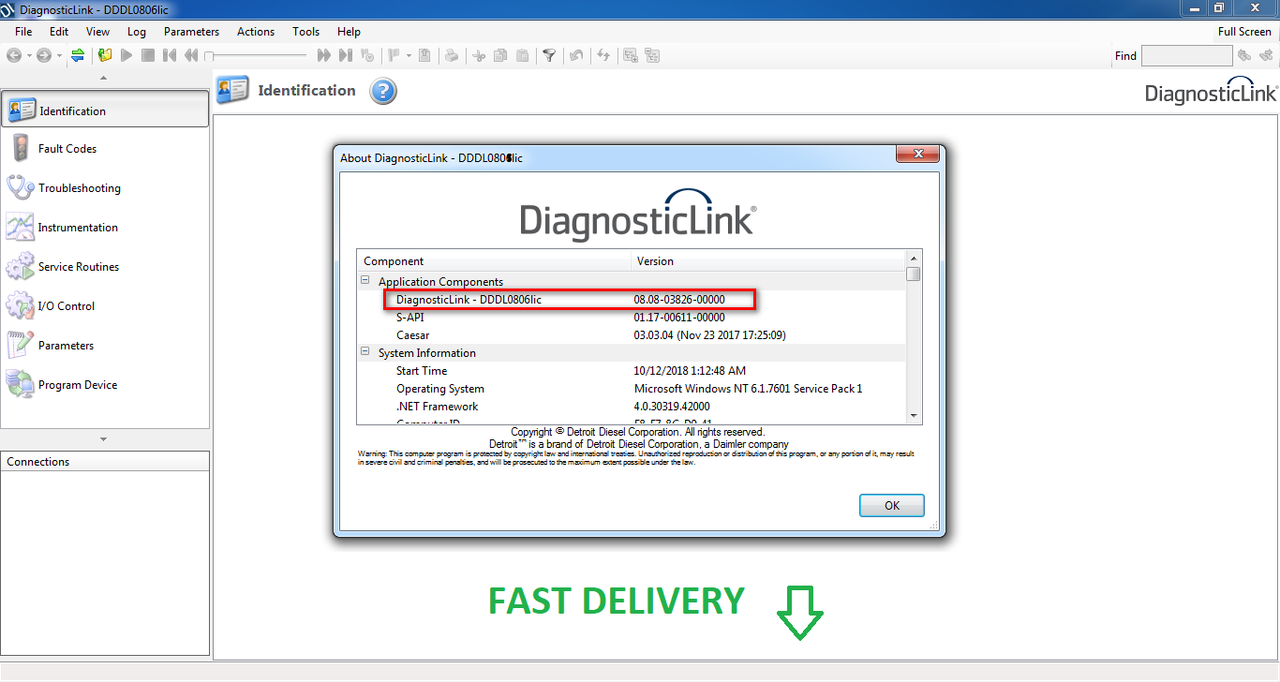Open the flag marker dropdown arrow

[408, 55]
